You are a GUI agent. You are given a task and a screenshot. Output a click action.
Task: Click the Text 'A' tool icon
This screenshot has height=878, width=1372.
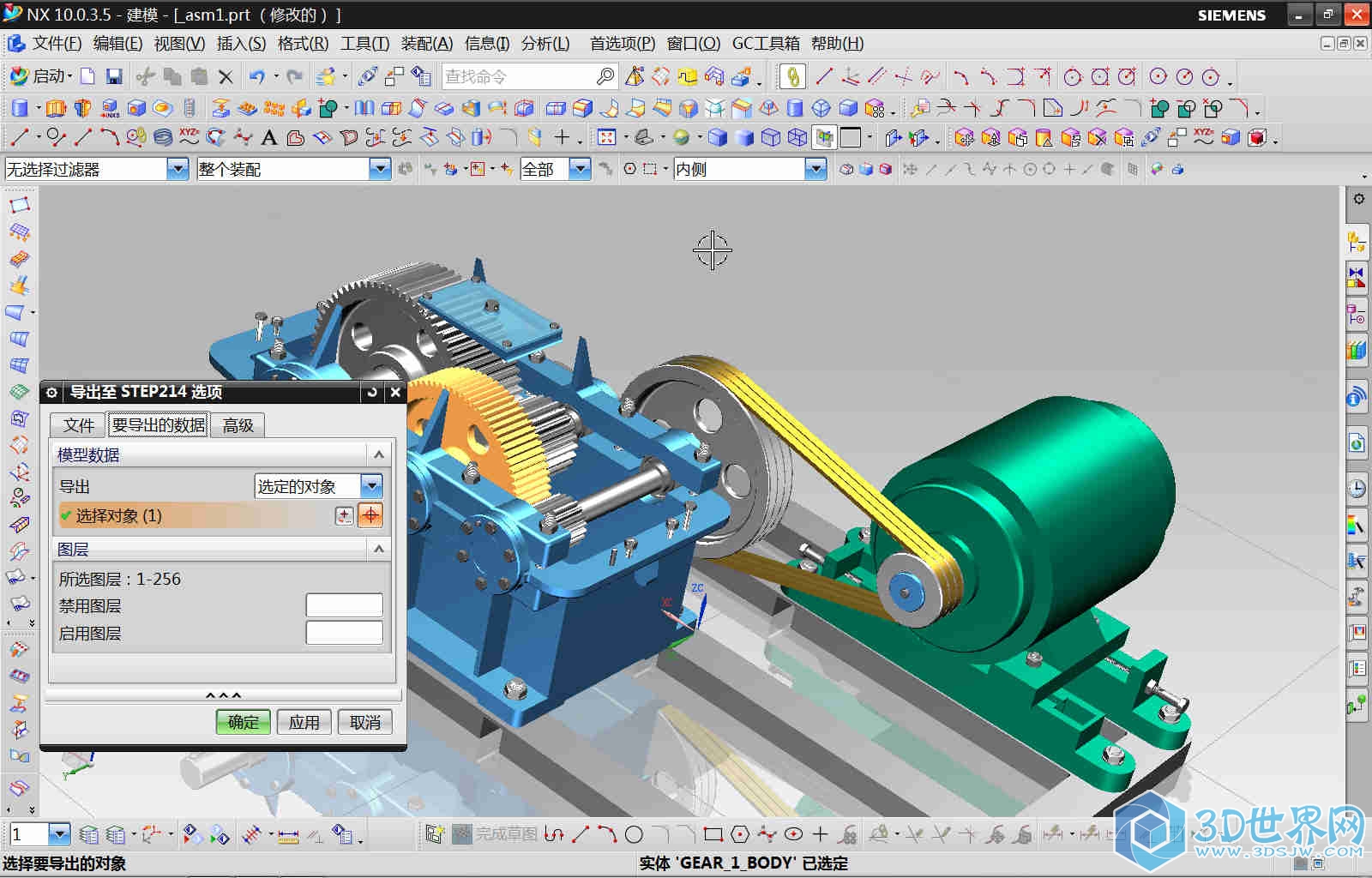[x=268, y=137]
